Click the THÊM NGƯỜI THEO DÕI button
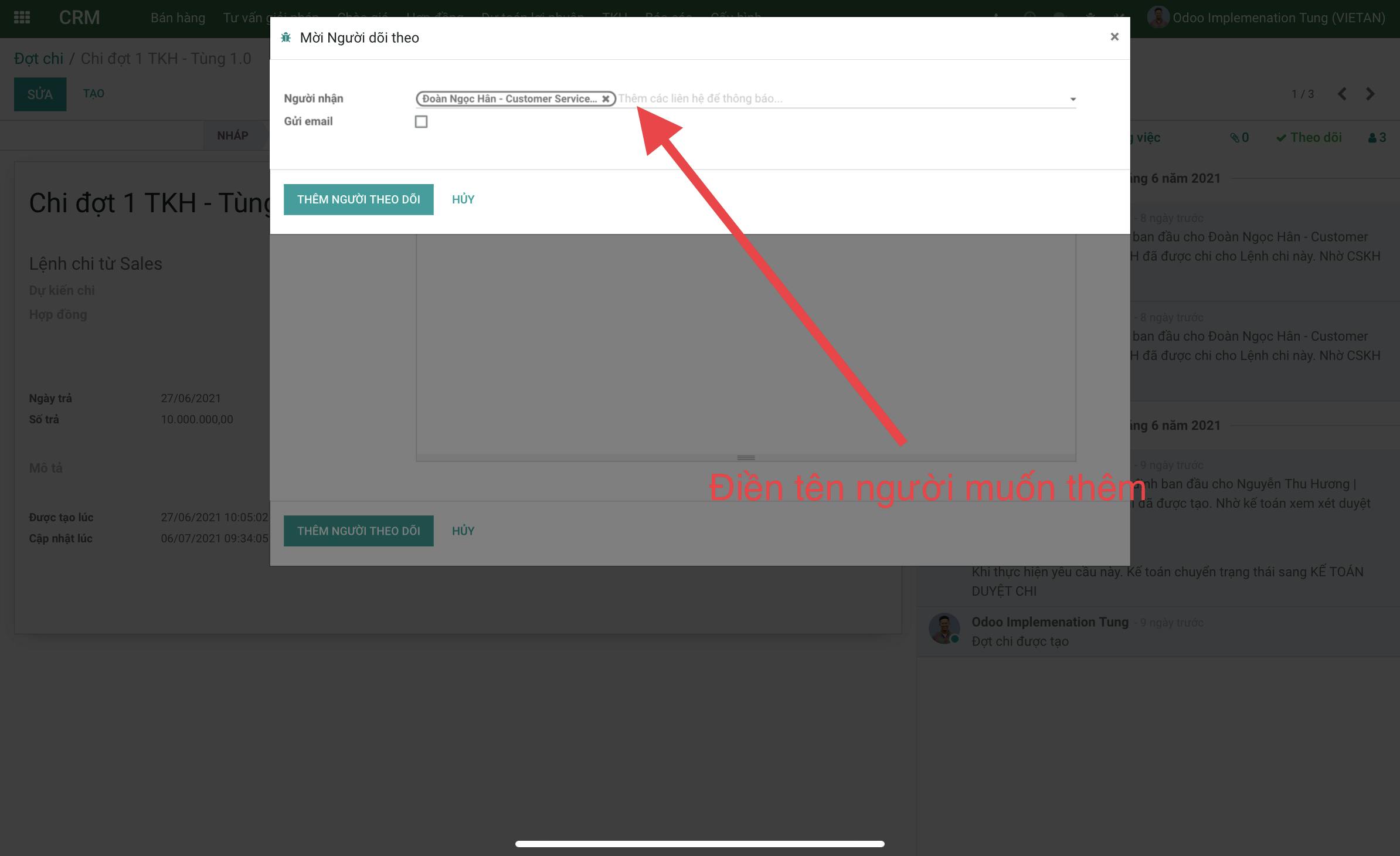The image size is (1400, 856). tap(358, 199)
